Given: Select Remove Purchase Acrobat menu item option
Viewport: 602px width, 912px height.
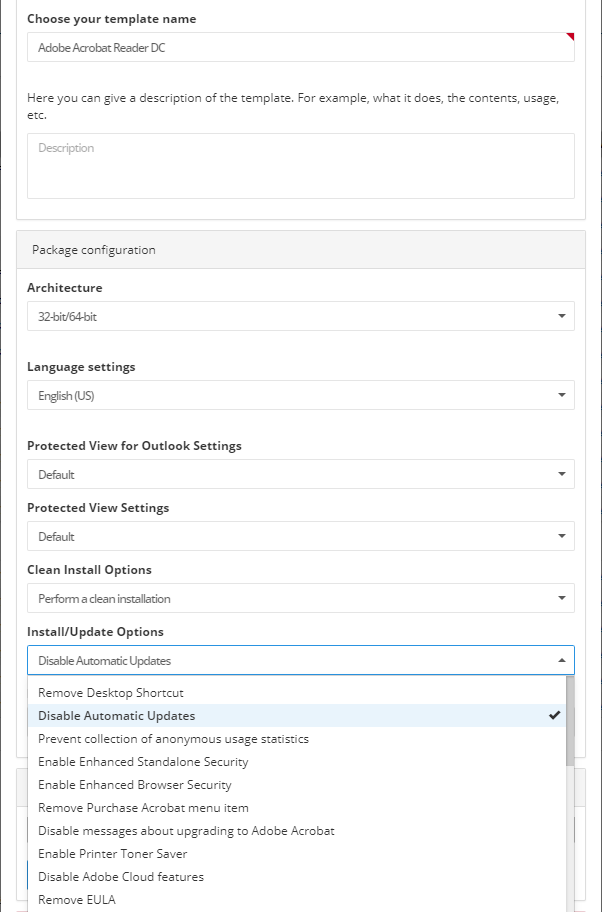Looking at the screenshot, I should pos(297,808).
